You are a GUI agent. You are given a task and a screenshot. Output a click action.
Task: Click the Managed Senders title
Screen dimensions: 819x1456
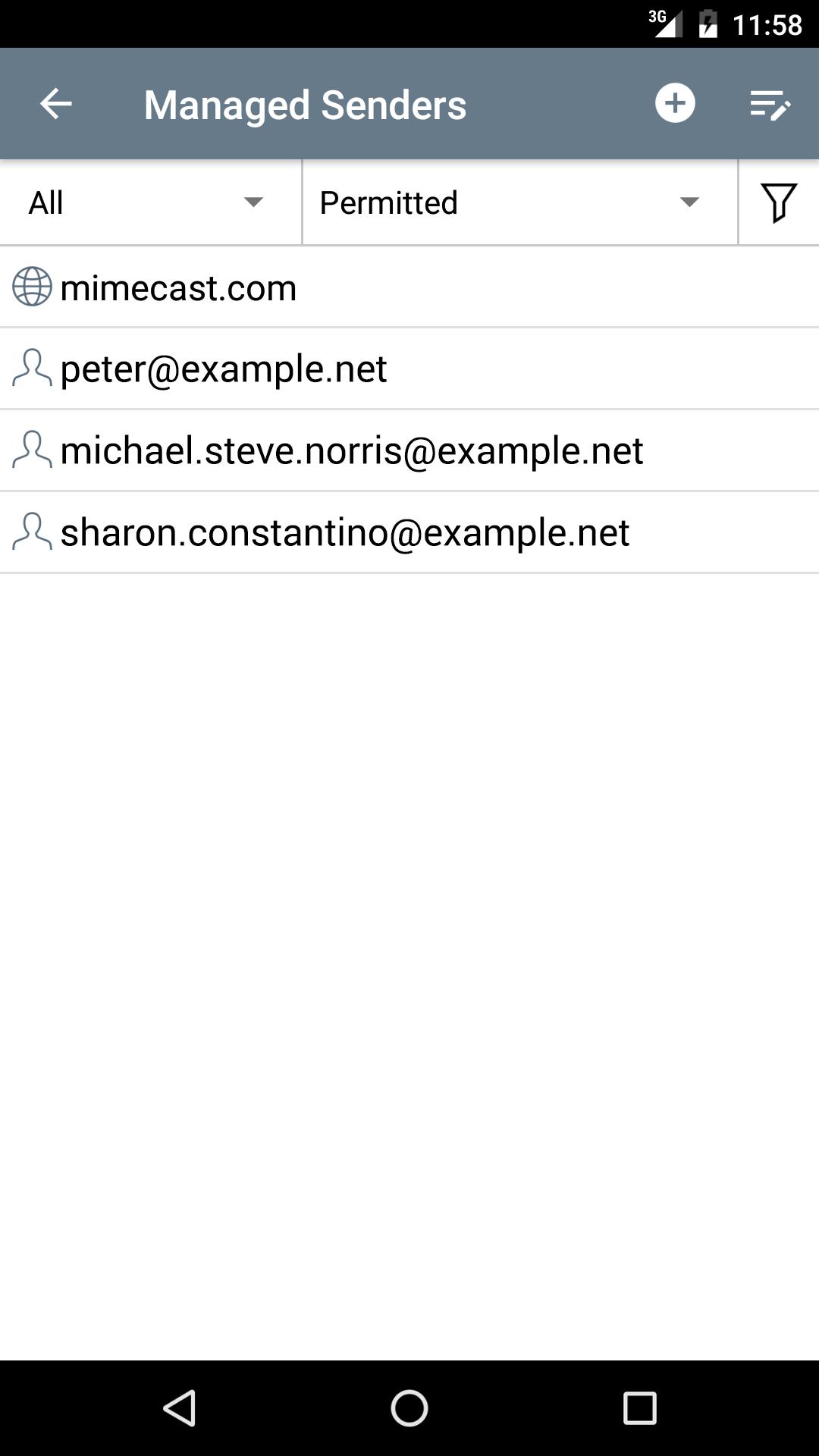305,105
